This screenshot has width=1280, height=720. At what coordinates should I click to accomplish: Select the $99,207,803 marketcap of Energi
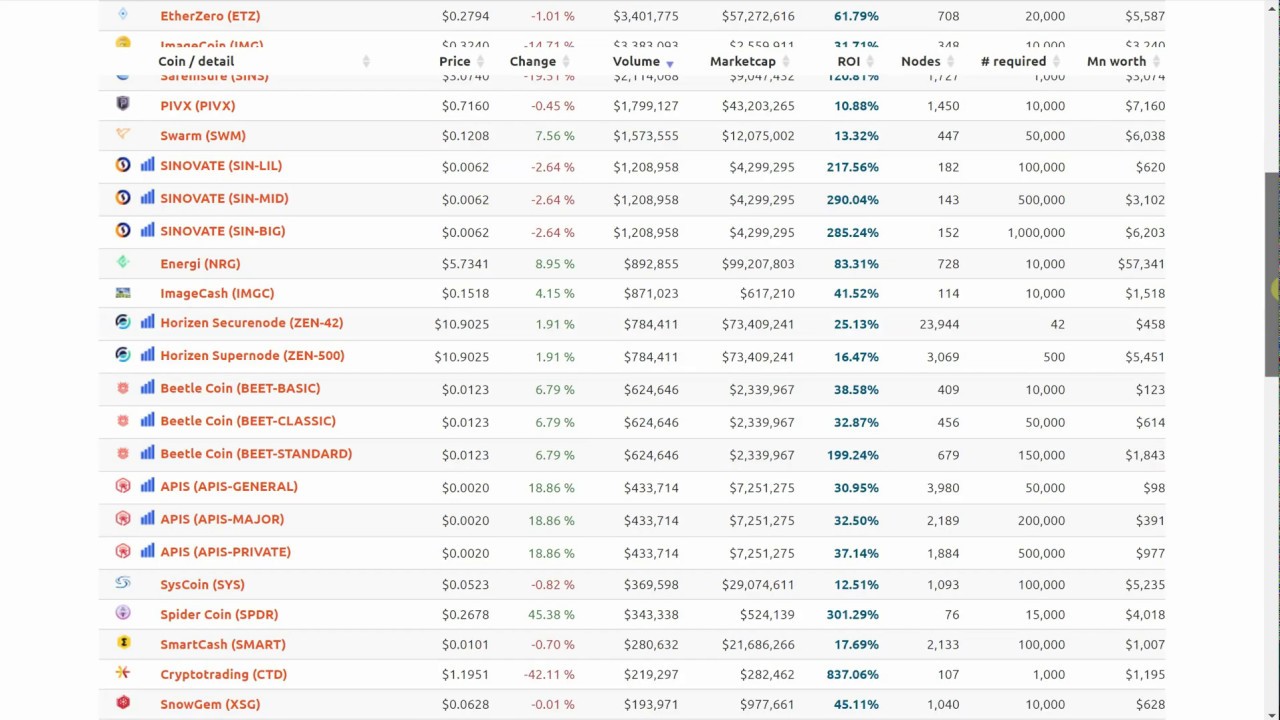[758, 264]
